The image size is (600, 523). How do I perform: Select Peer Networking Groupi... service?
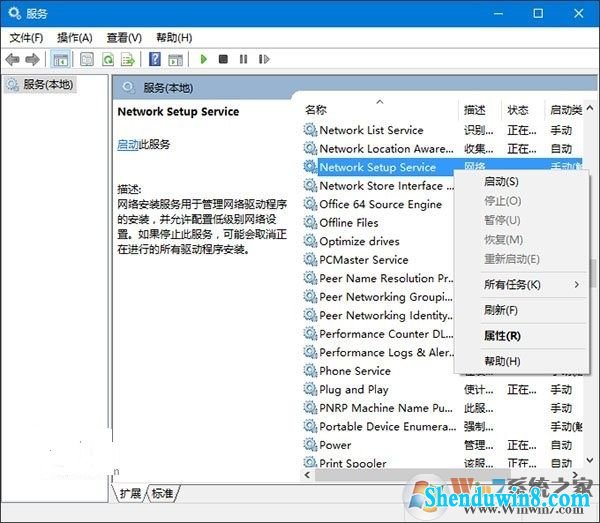(x=378, y=297)
